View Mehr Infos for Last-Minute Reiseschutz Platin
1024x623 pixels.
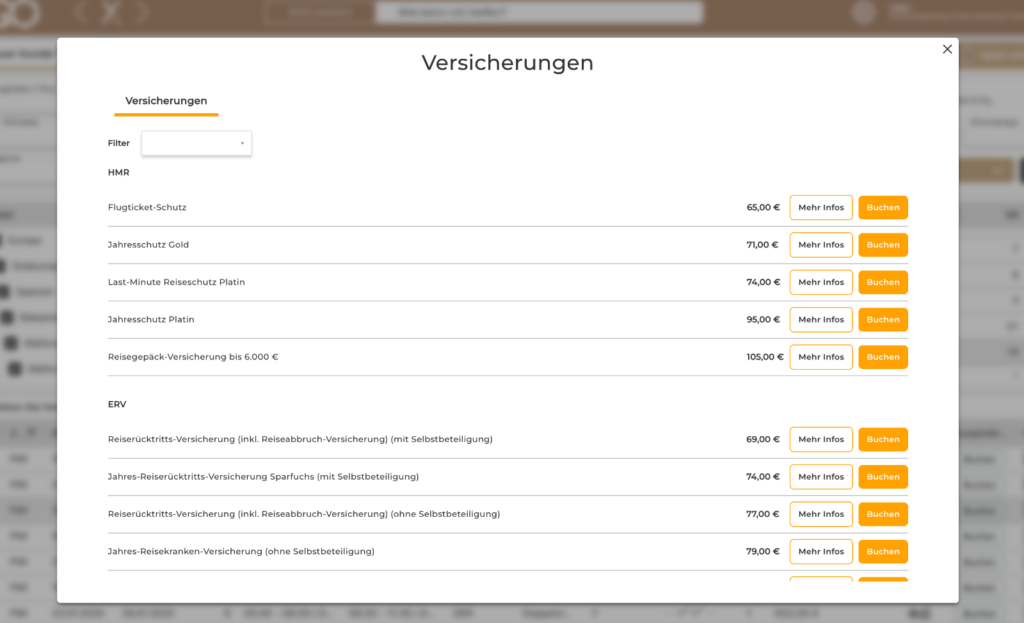click(821, 282)
